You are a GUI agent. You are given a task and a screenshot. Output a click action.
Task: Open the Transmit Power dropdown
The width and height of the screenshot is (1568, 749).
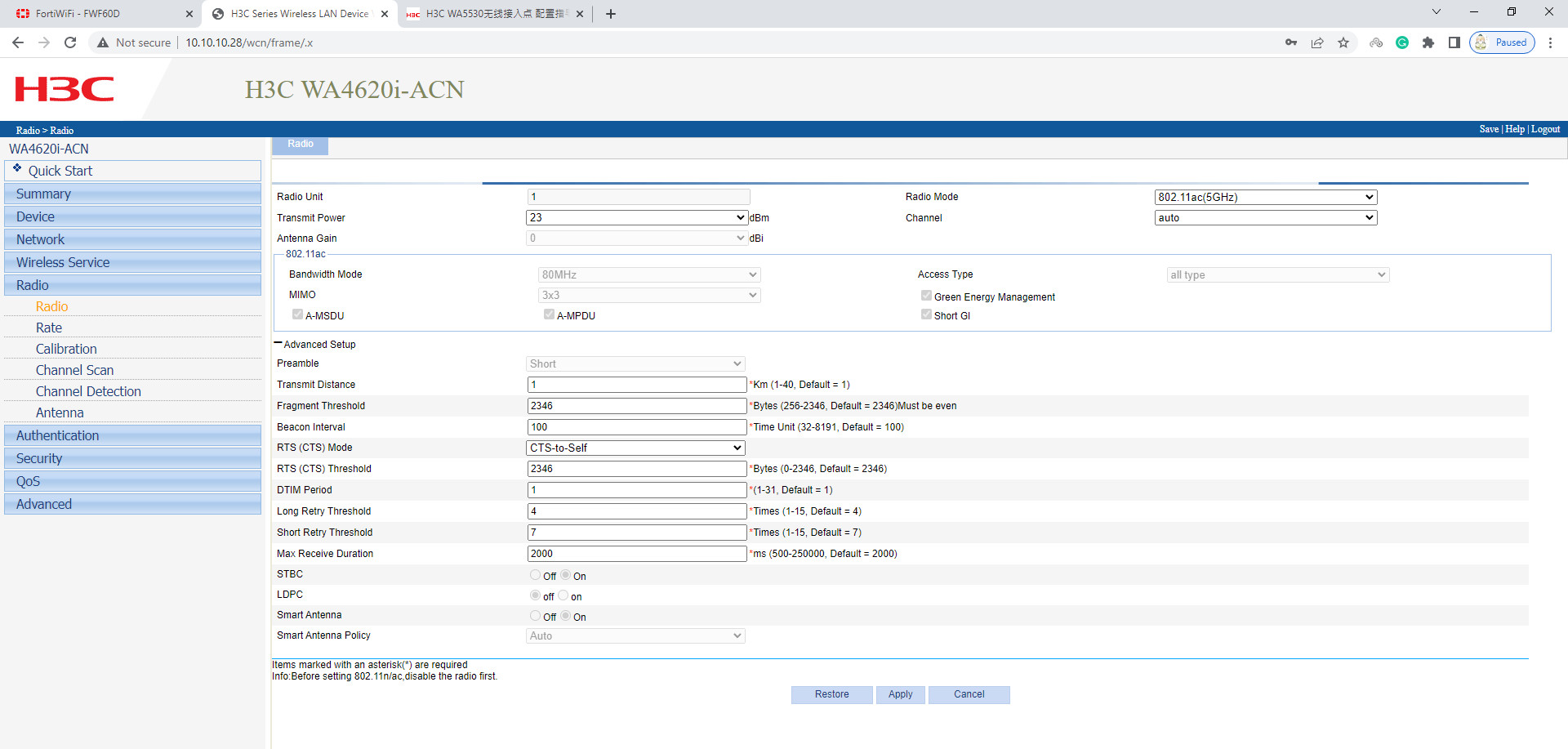(636, 218)
